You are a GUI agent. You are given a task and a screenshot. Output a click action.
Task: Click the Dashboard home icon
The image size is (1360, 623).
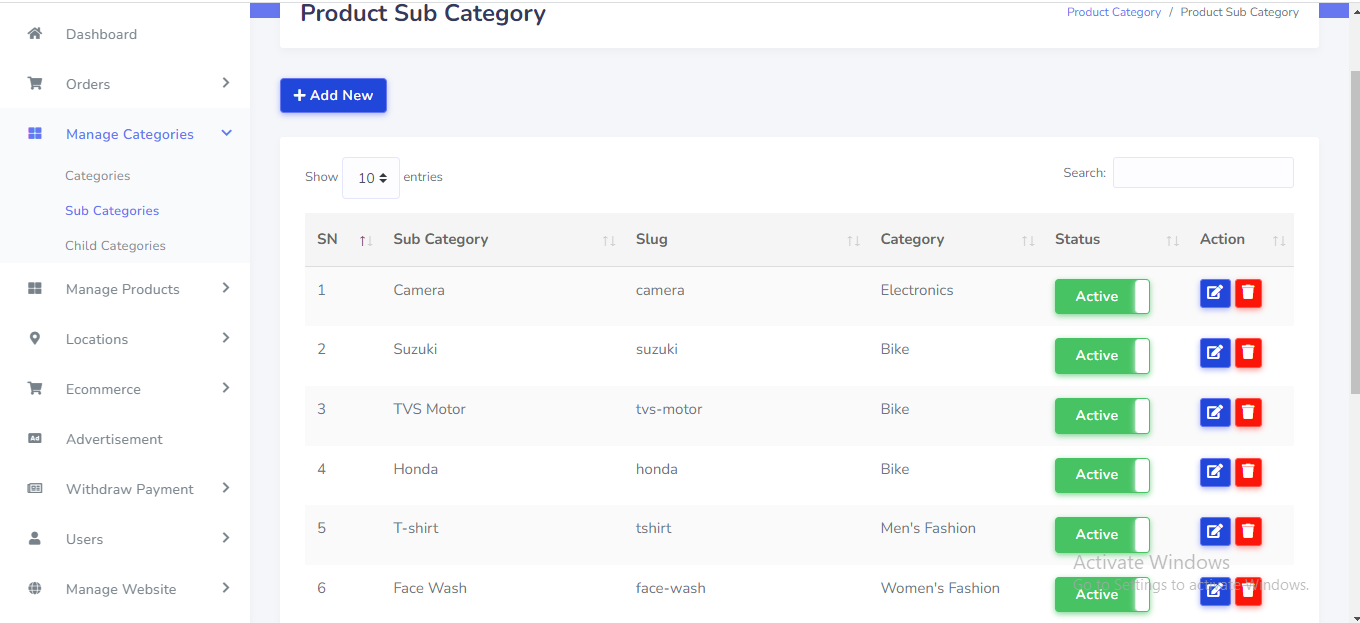35,34
